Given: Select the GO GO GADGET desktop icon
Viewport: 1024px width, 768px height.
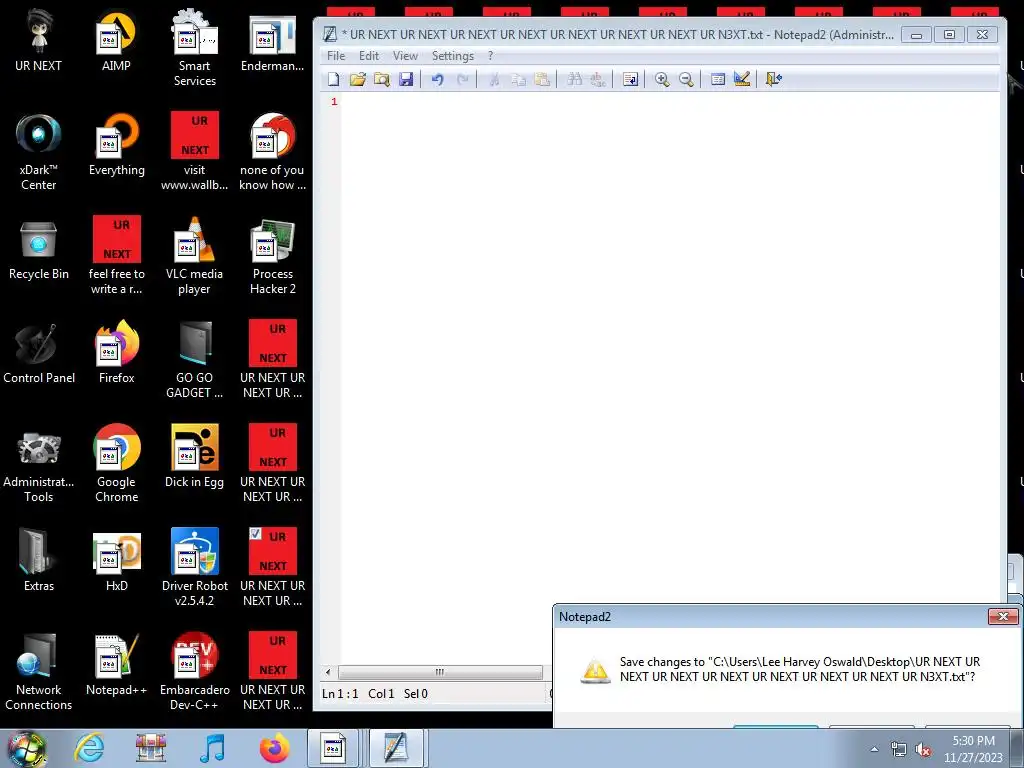Looking at the screenshot, I should coord(195,359).
